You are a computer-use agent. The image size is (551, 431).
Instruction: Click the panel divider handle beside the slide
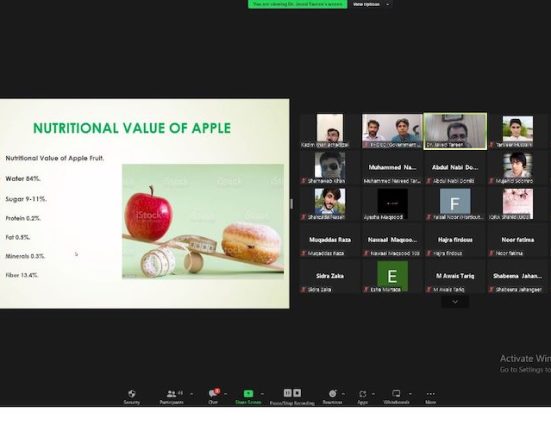291,204
